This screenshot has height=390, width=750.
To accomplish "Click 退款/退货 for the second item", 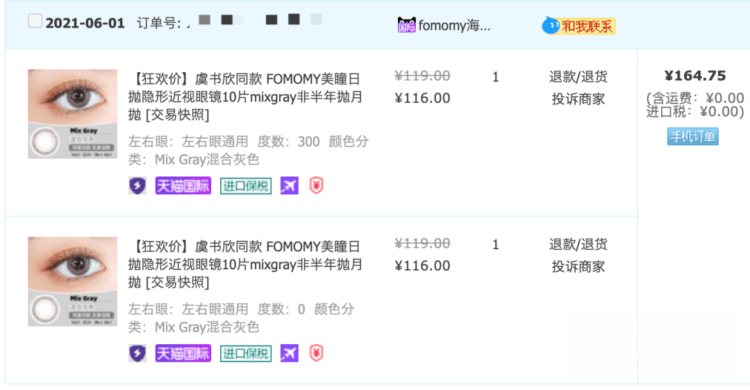I will point(578,245).
